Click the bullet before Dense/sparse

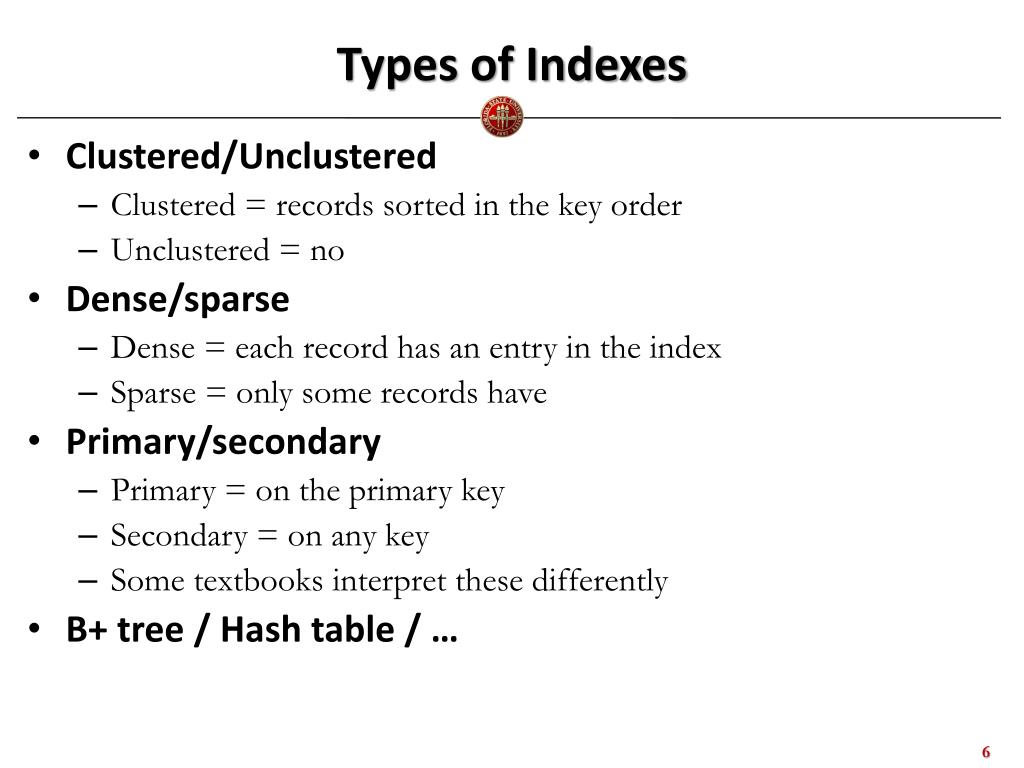35,298
